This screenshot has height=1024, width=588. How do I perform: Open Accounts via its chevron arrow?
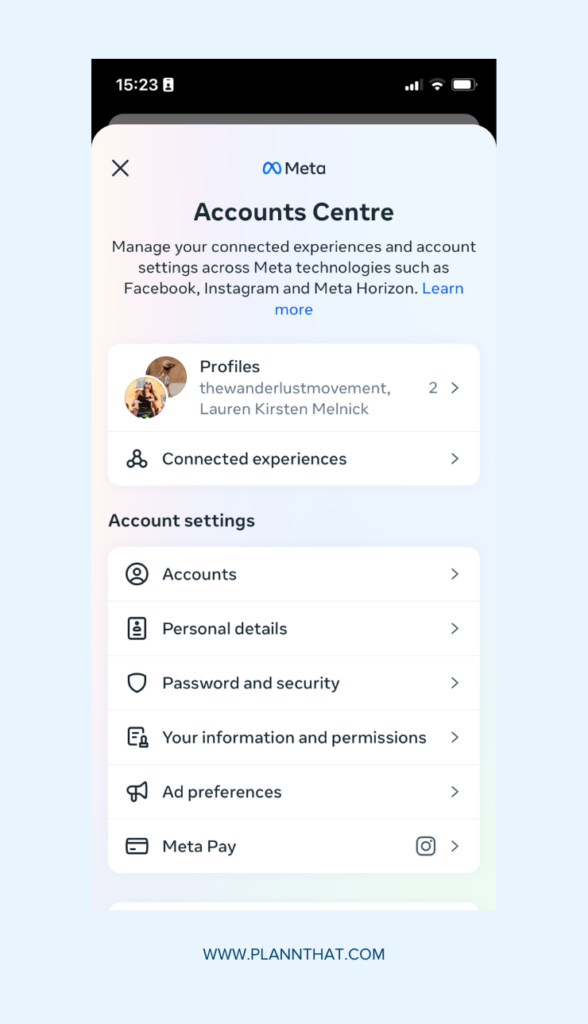pyautogui.click(x=456, y=574)
